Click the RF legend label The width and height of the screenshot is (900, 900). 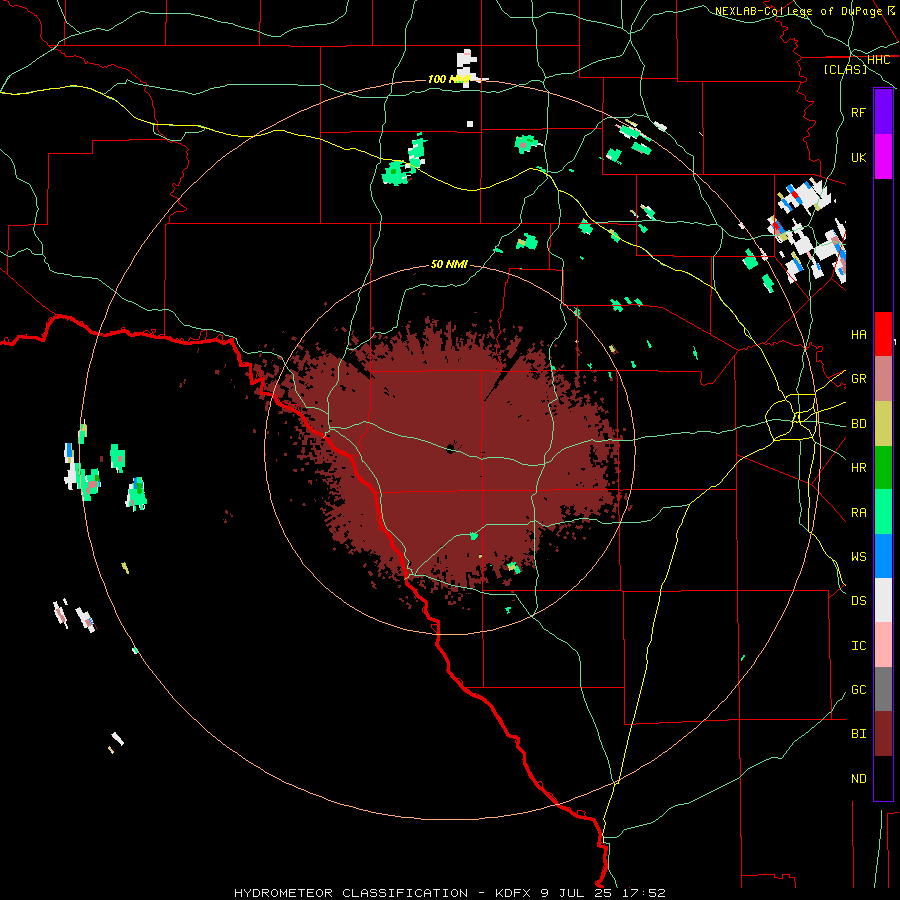coord(858,112)
